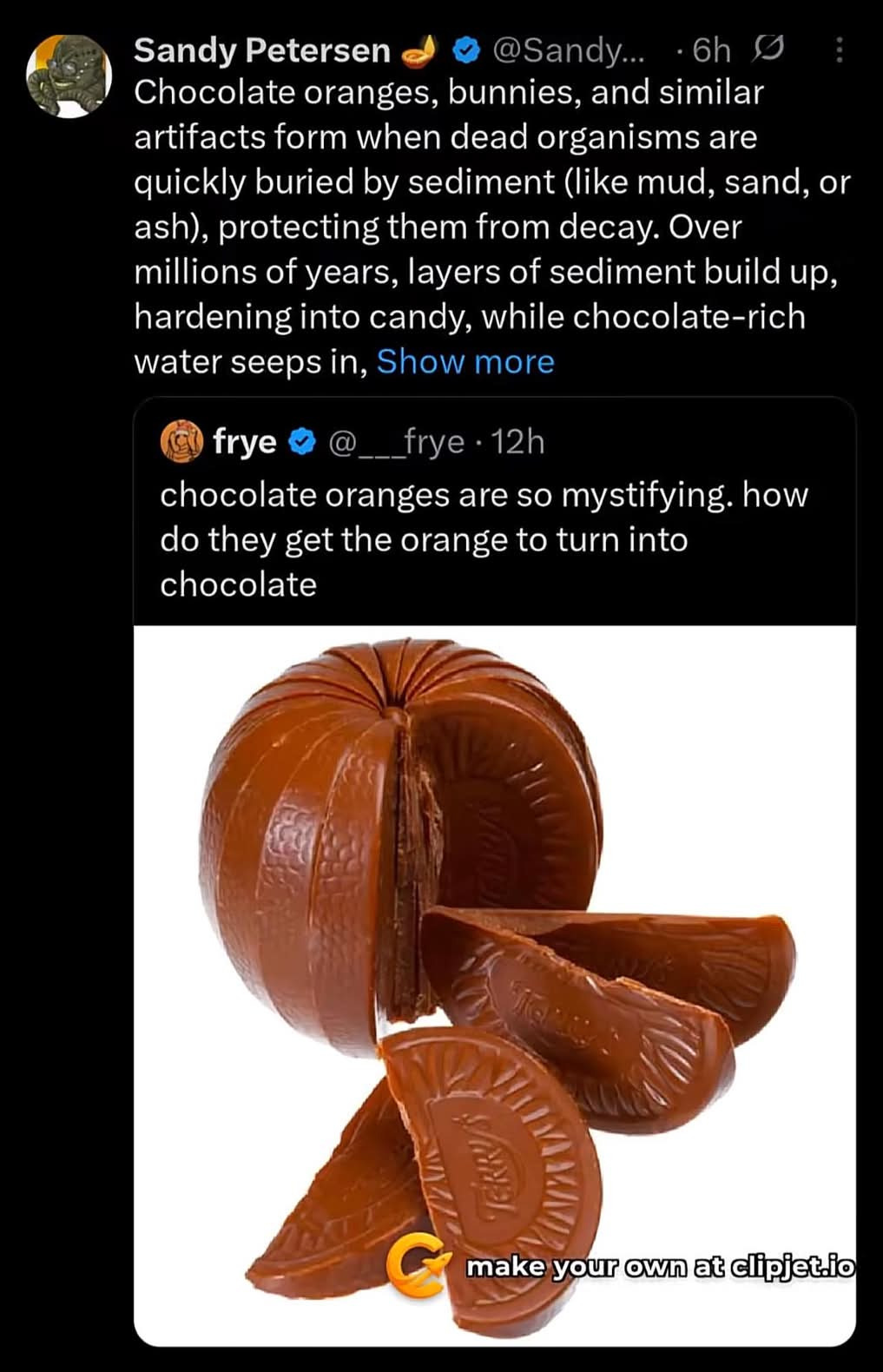883x1372 pixels.
Task: Click the 'make your own at clipjet.io' watermark
Action: 660,1266
